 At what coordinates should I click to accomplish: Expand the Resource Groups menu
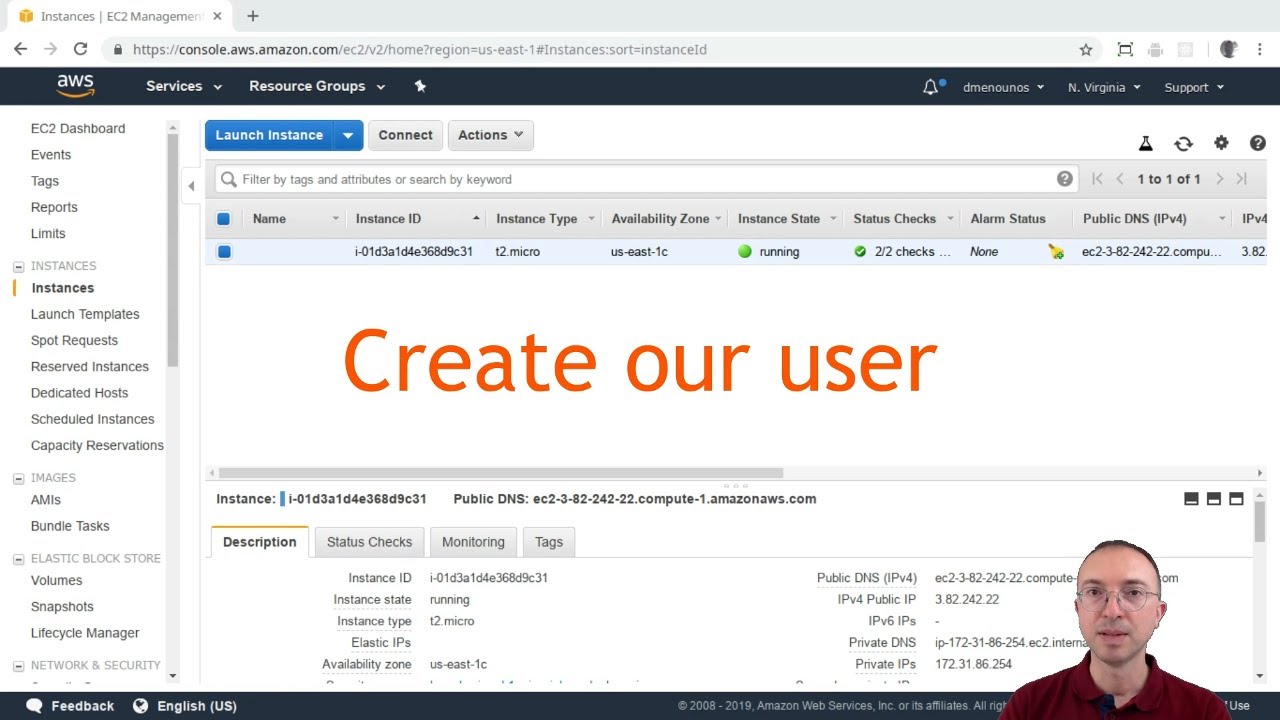tap(317, 87)
